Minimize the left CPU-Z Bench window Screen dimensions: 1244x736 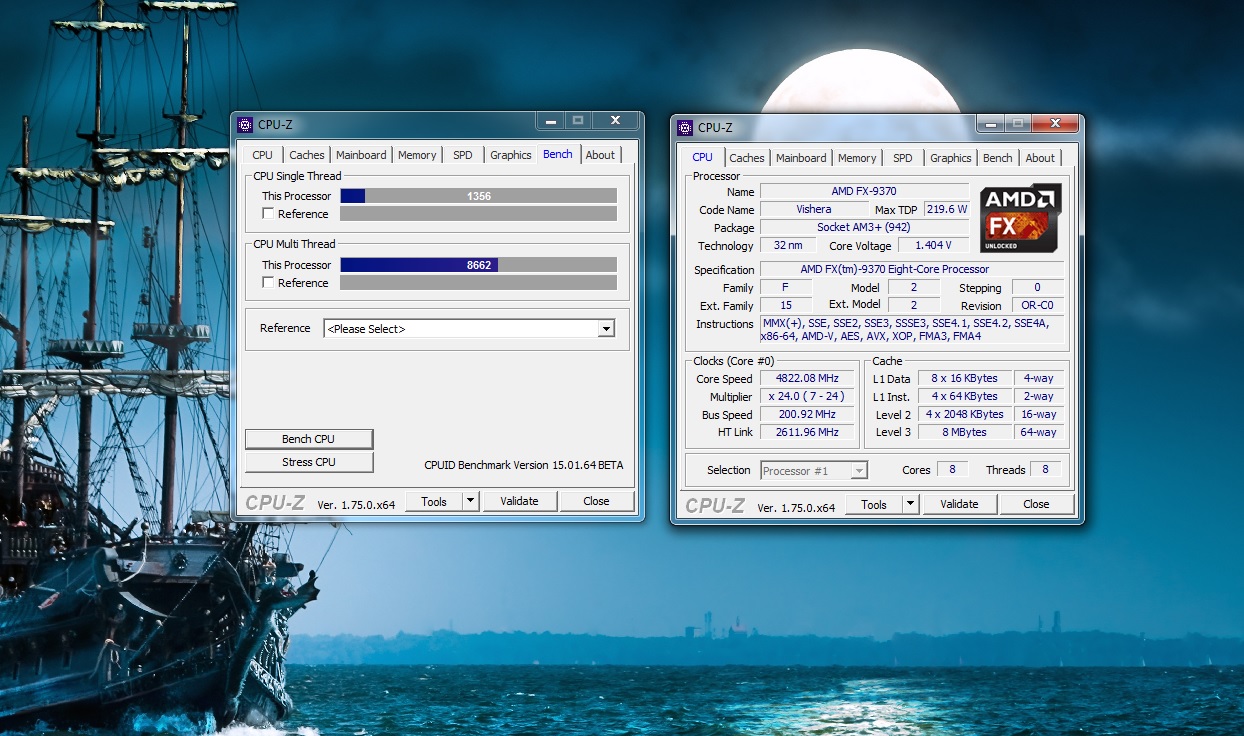550,121
